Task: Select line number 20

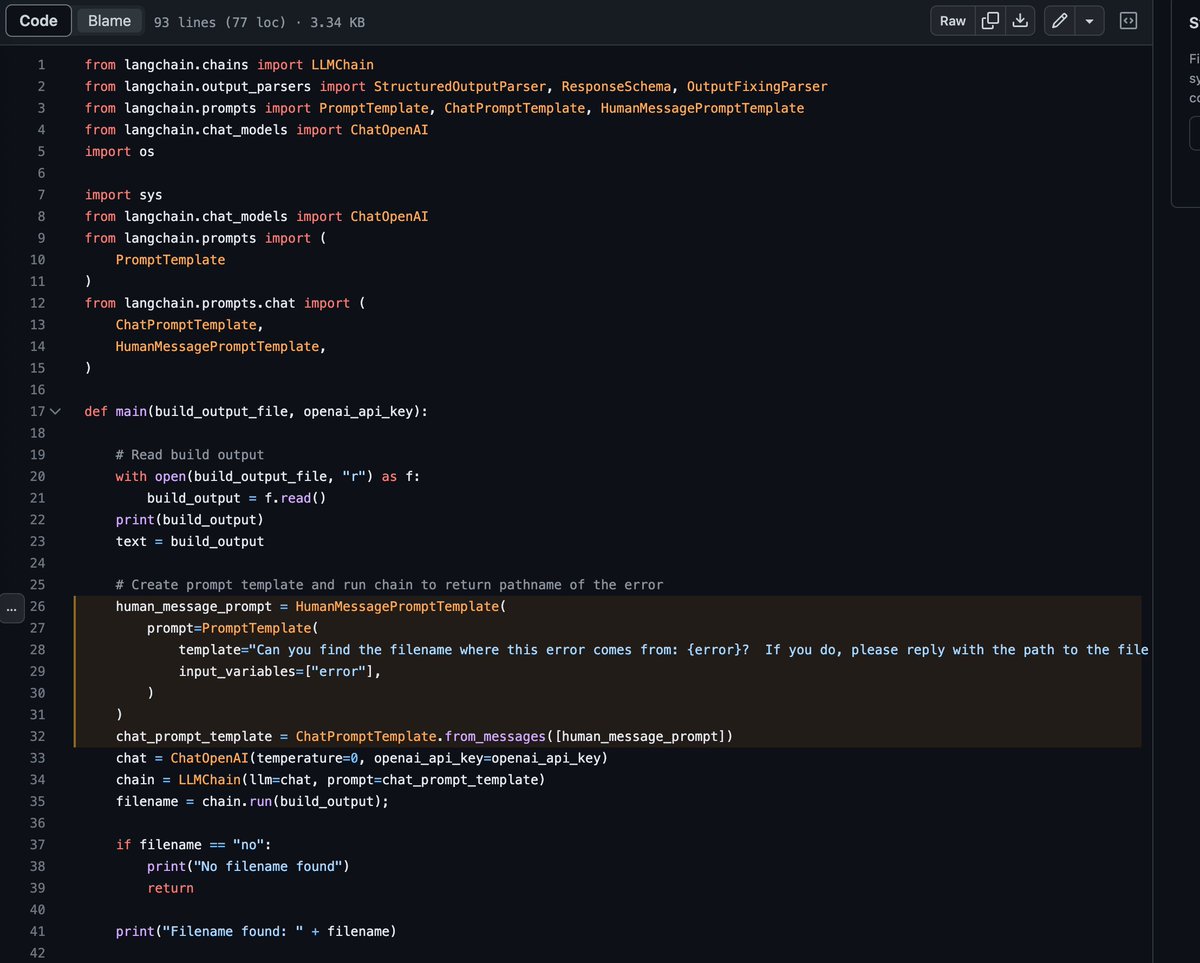Action: point(38,476)
